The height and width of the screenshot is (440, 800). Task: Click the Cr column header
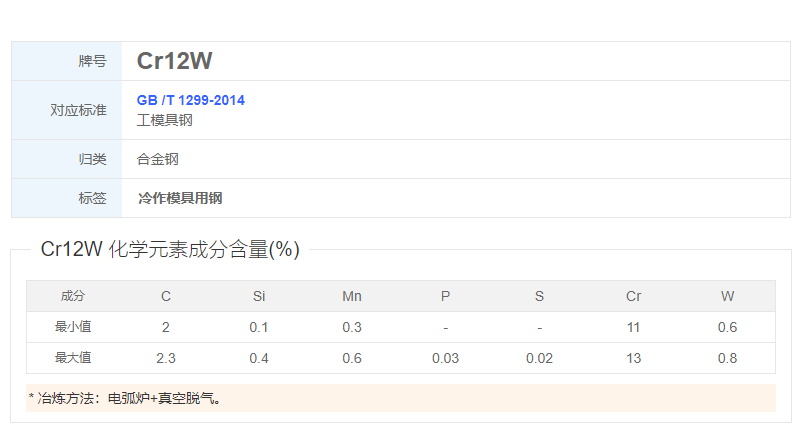tap(633, 296)
